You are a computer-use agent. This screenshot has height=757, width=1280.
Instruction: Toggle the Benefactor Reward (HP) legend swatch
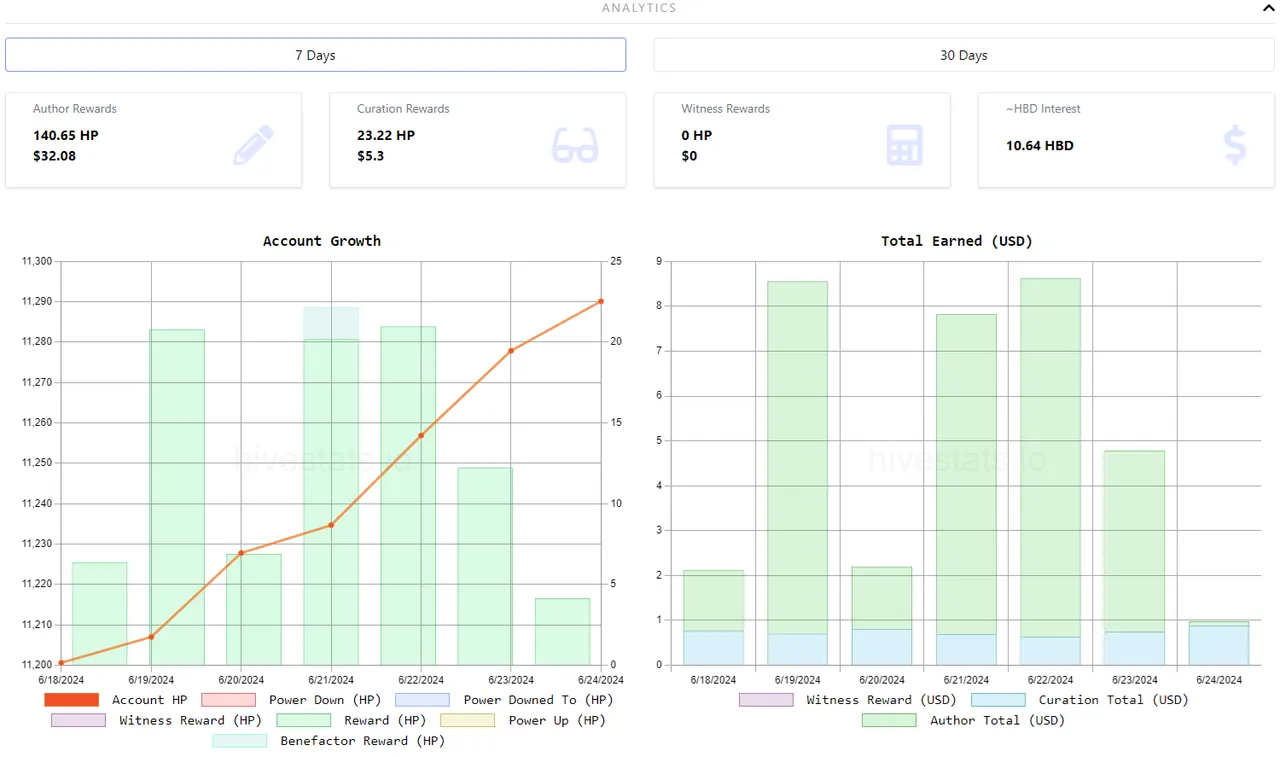[x=239, y=741]
